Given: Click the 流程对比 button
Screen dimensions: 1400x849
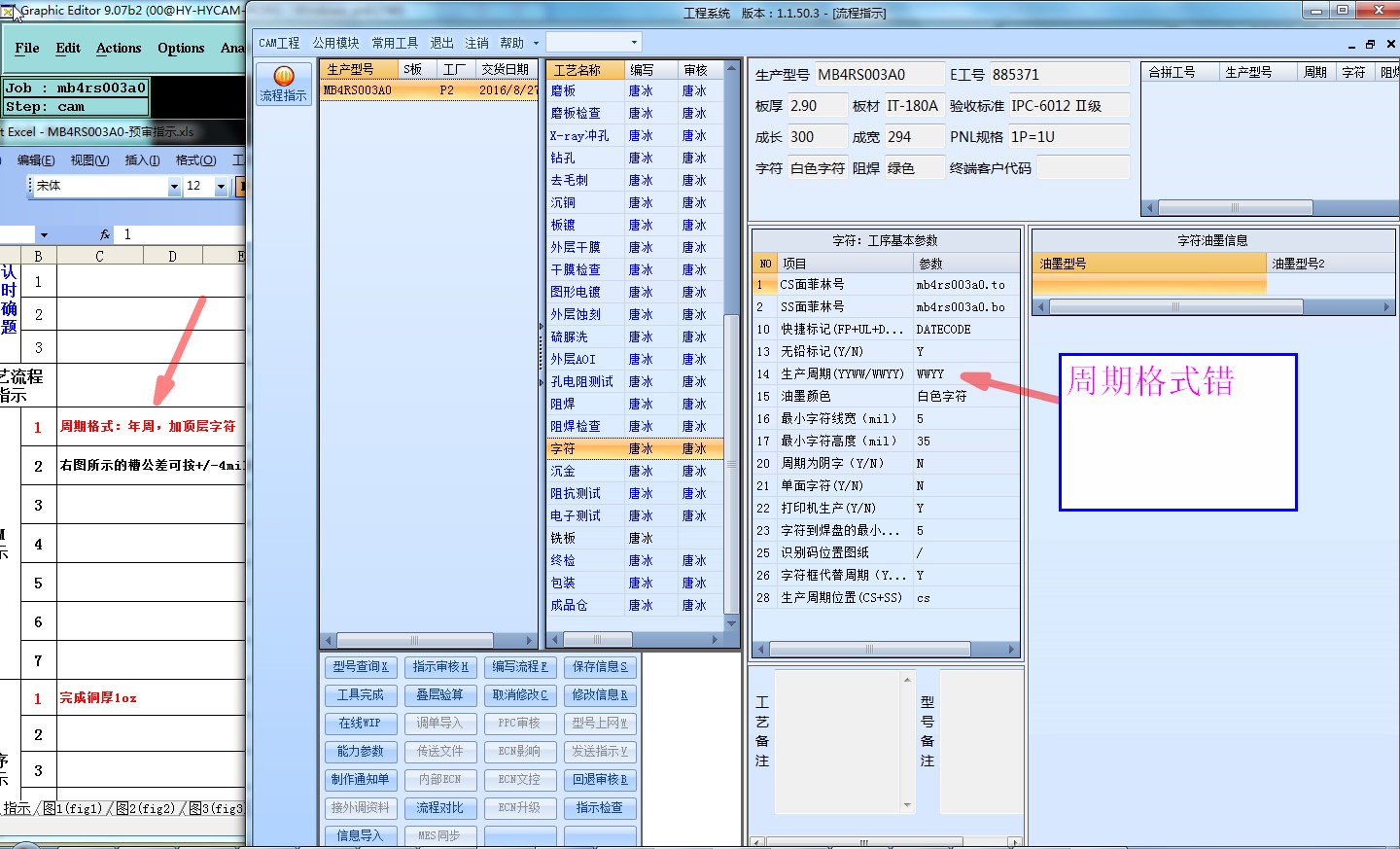Looking at the screenshot, I should [439, 808].
